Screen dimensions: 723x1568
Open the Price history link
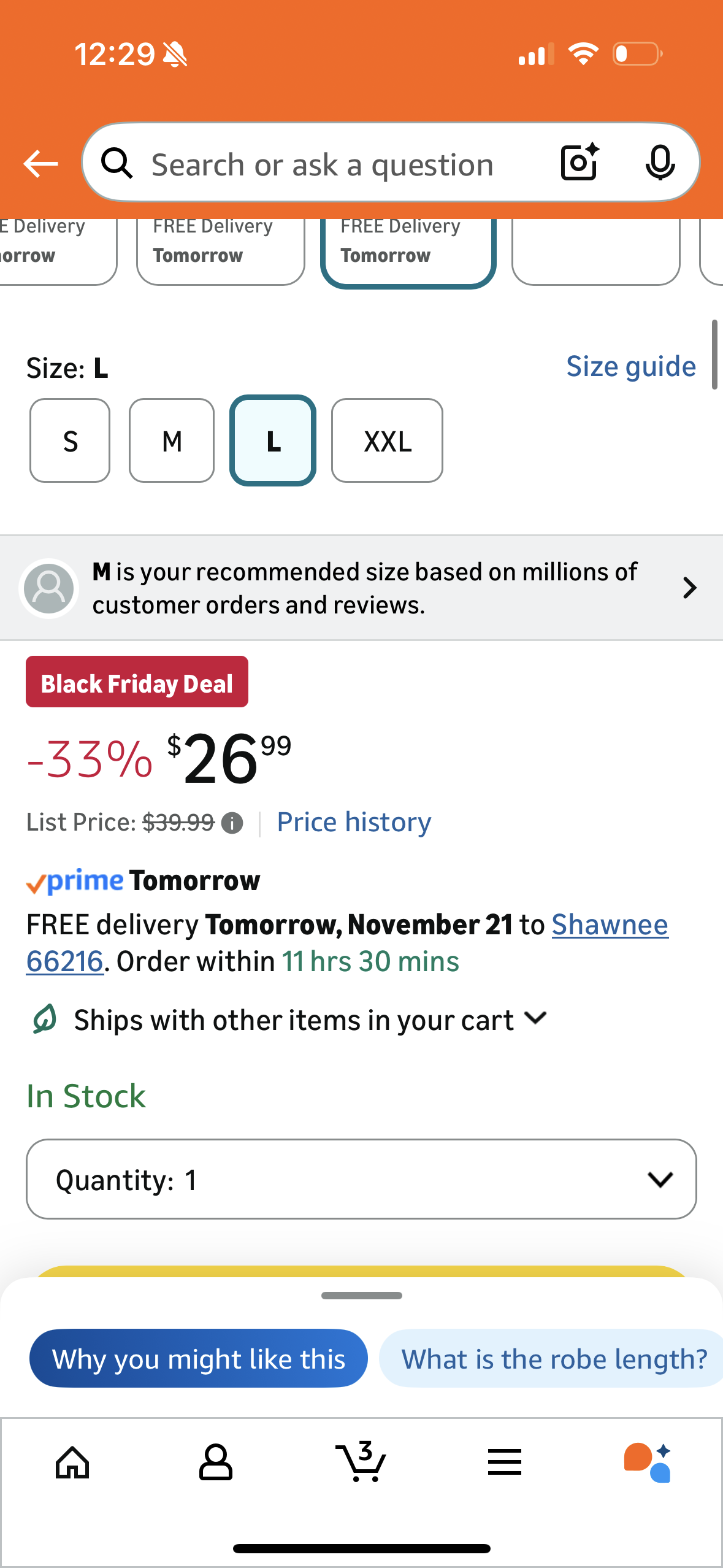pyautogui.click(x=354, y=823)
